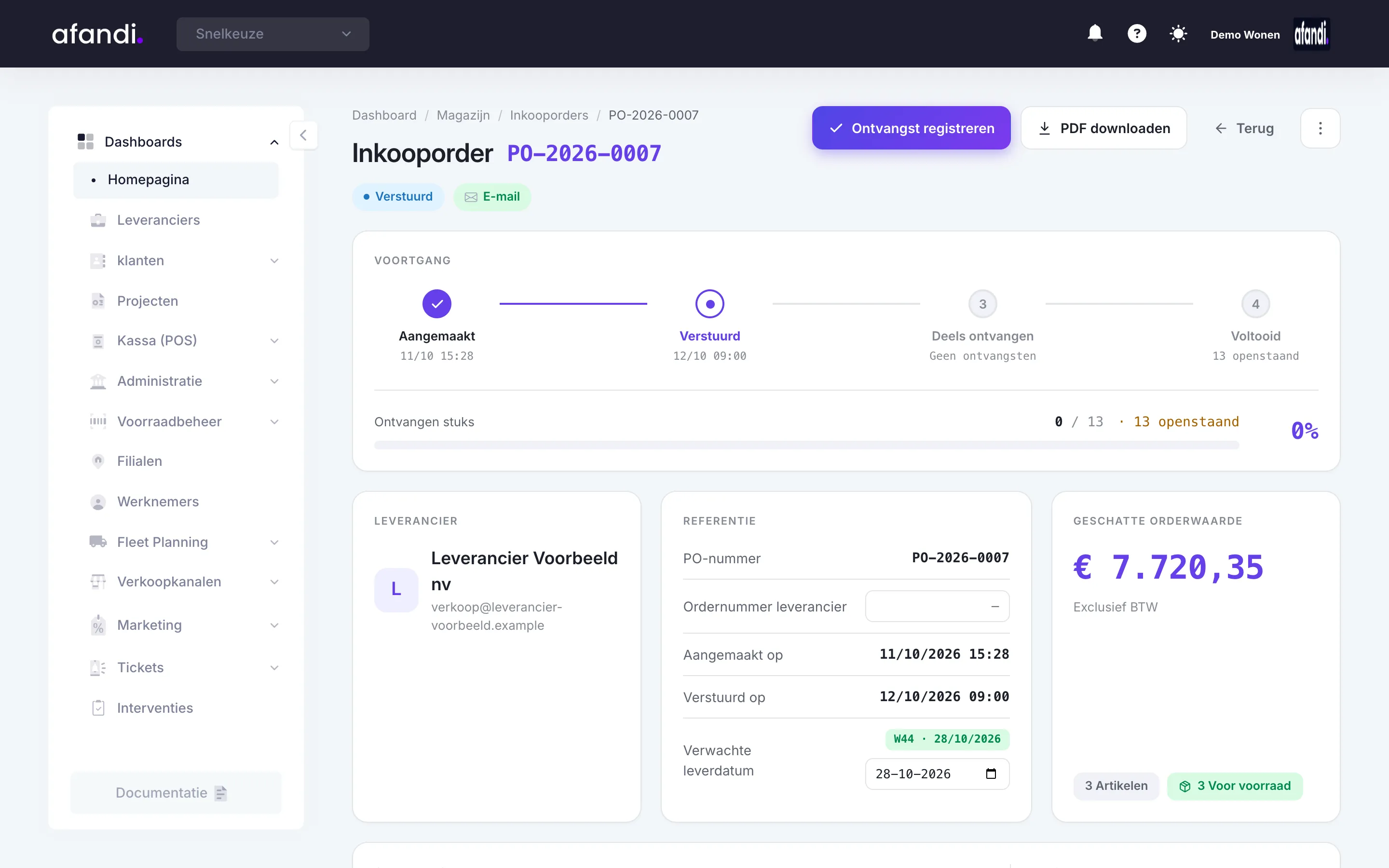Click the Interventies clipboard icon
1389x868 pixels.
pyautogui.click(x=98, y=708)
